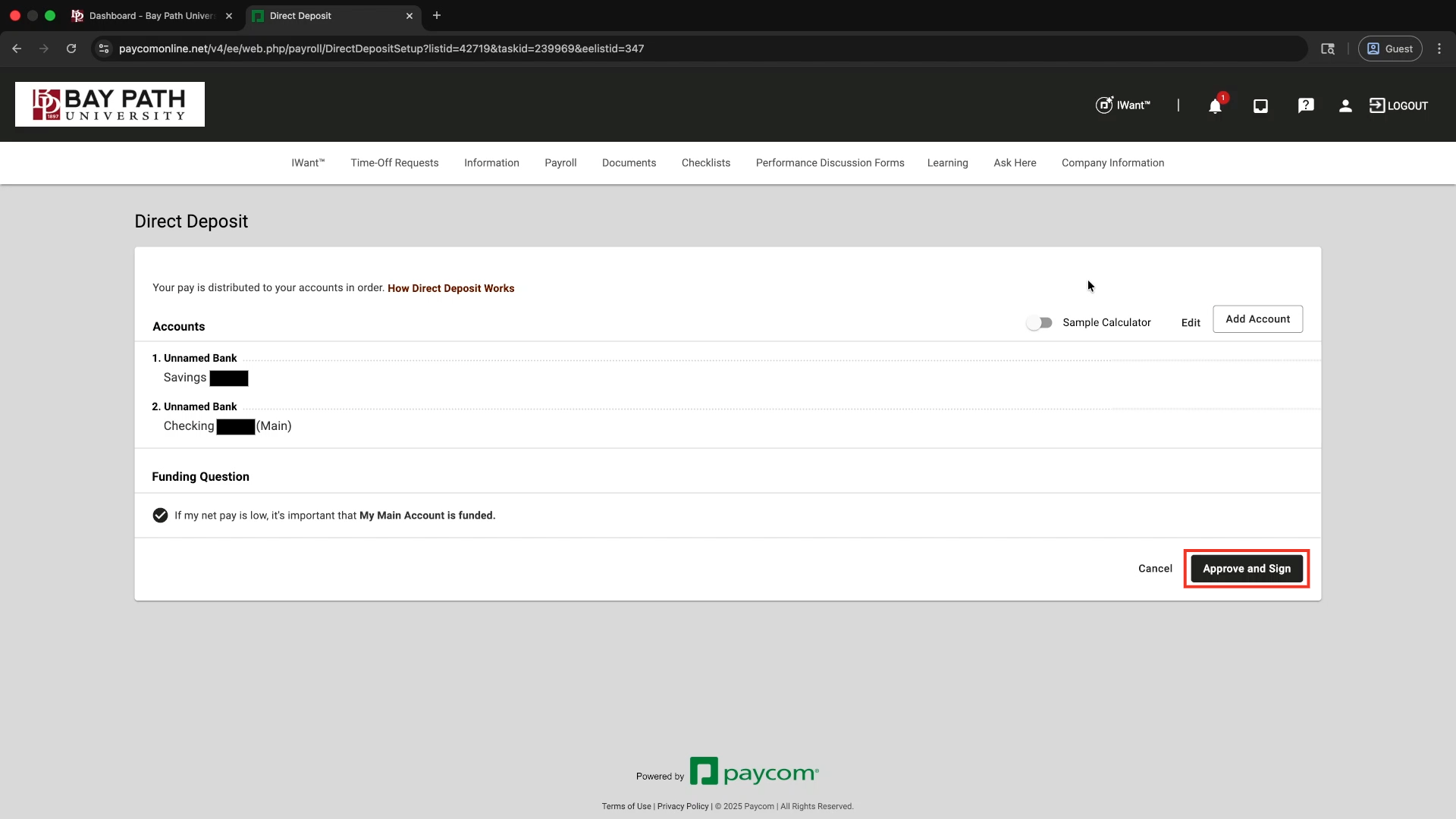Reload the page with refresh icon
Image resolution: width=1456 pixels, height=819 pixels.
coord(71,49)
